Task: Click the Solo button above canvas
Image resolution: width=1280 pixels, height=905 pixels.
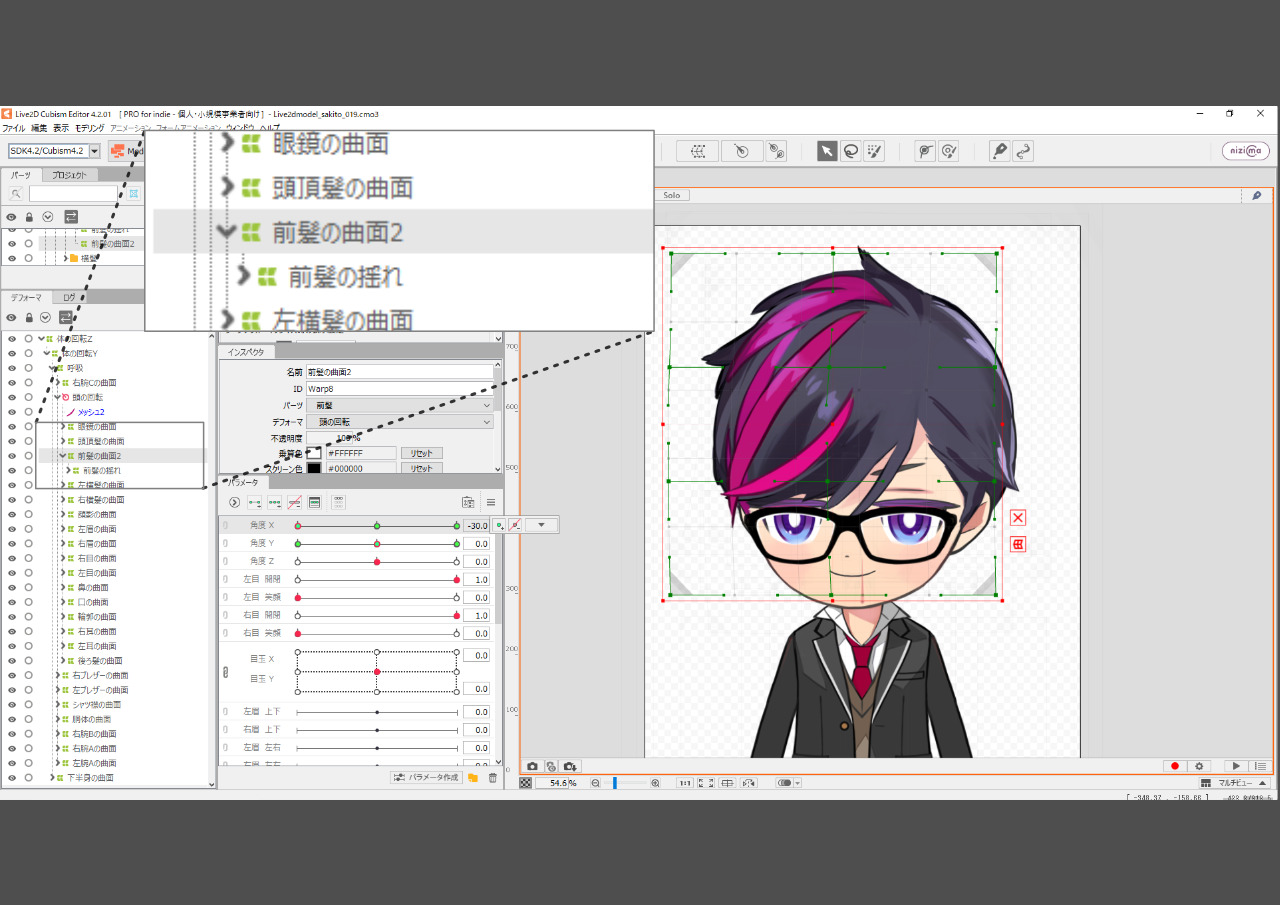Action: pos(672,195)
